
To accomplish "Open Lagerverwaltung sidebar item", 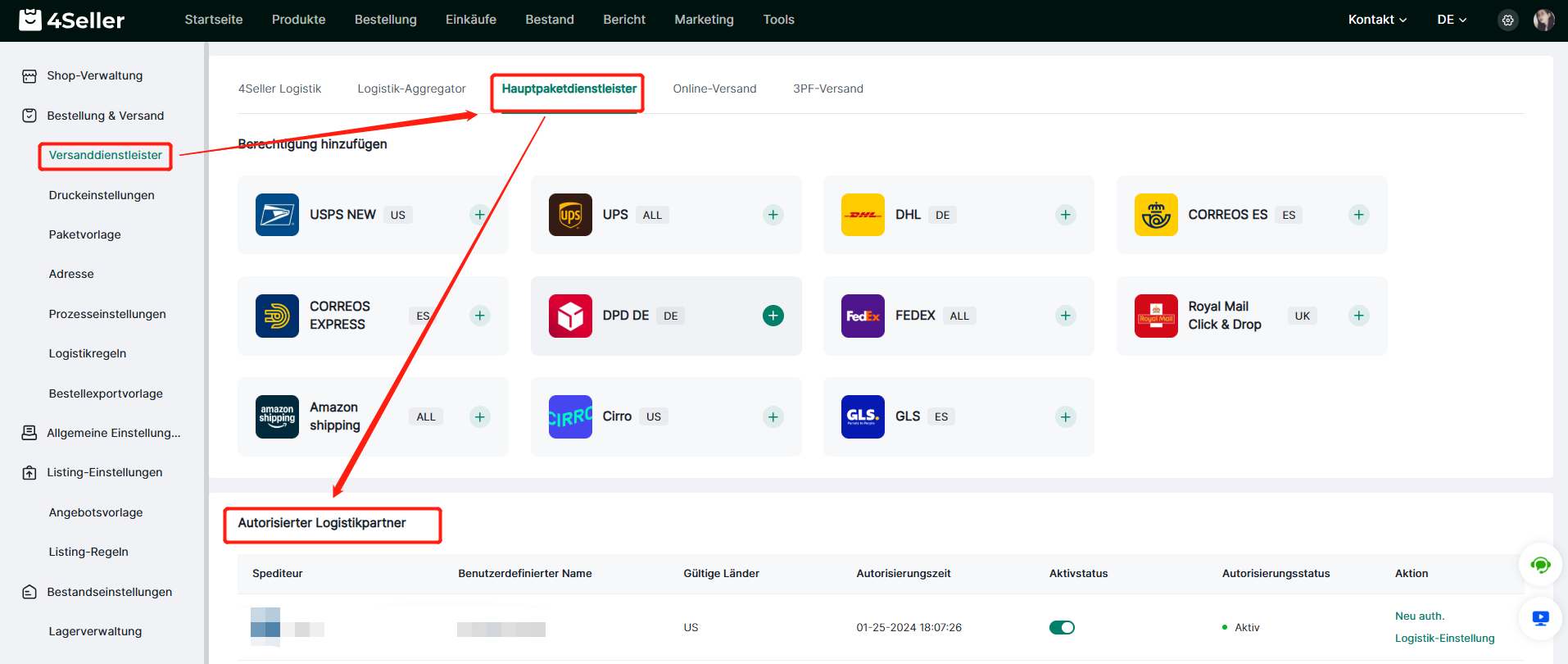I will (95, 631).
